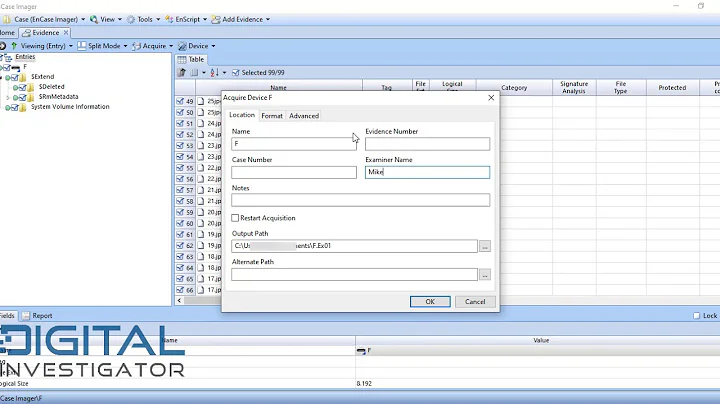720x404 pixels.
Task: Click file icon in row 63
Action: pos(201,256)
